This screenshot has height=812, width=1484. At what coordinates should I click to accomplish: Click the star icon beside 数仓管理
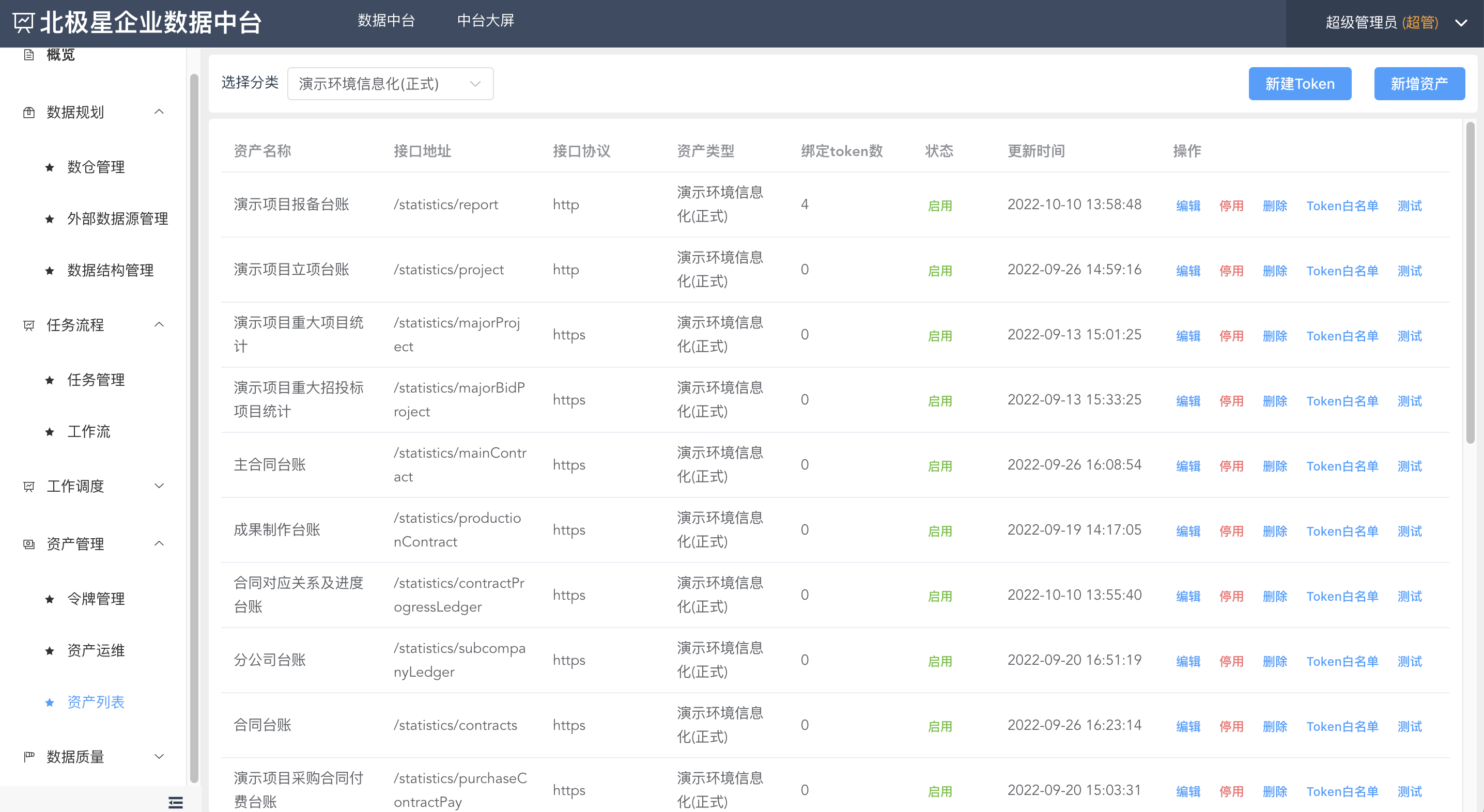point(50,167)
